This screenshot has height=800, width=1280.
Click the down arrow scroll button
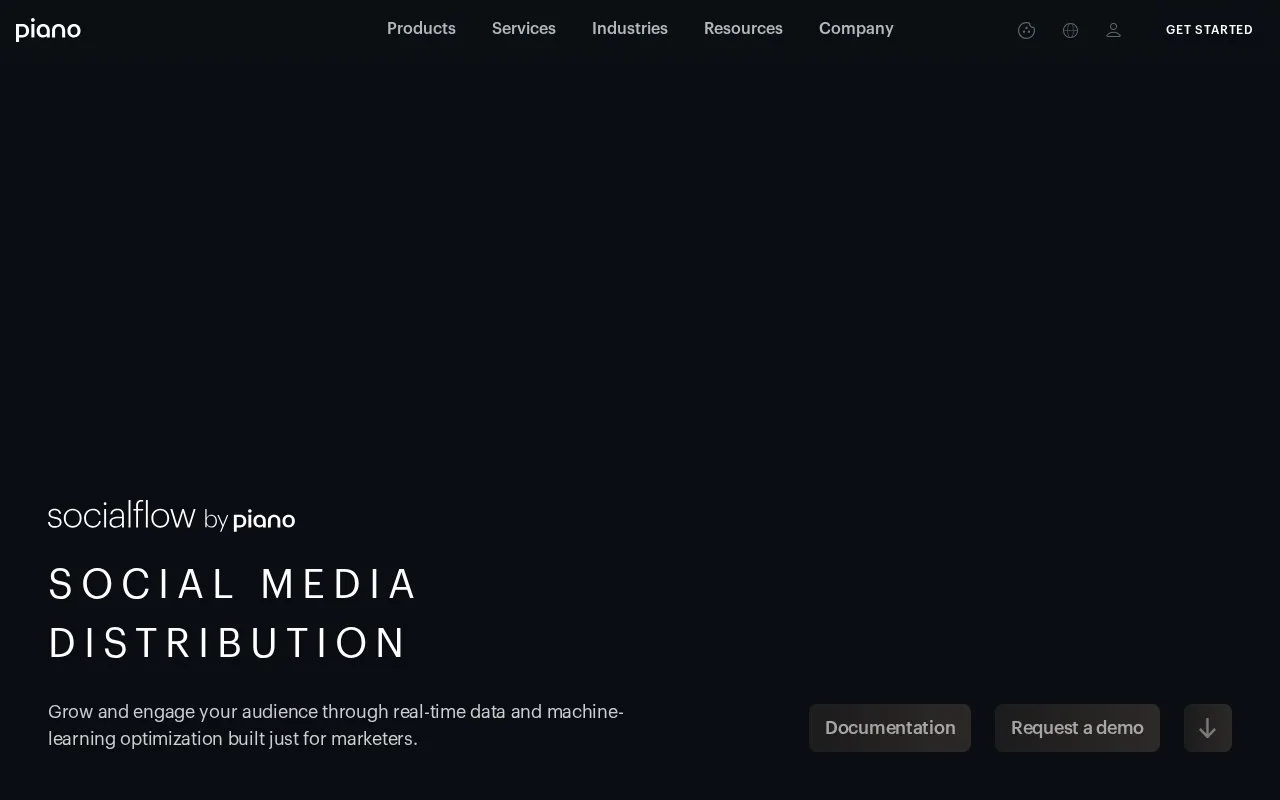(x=1208, y=728)
